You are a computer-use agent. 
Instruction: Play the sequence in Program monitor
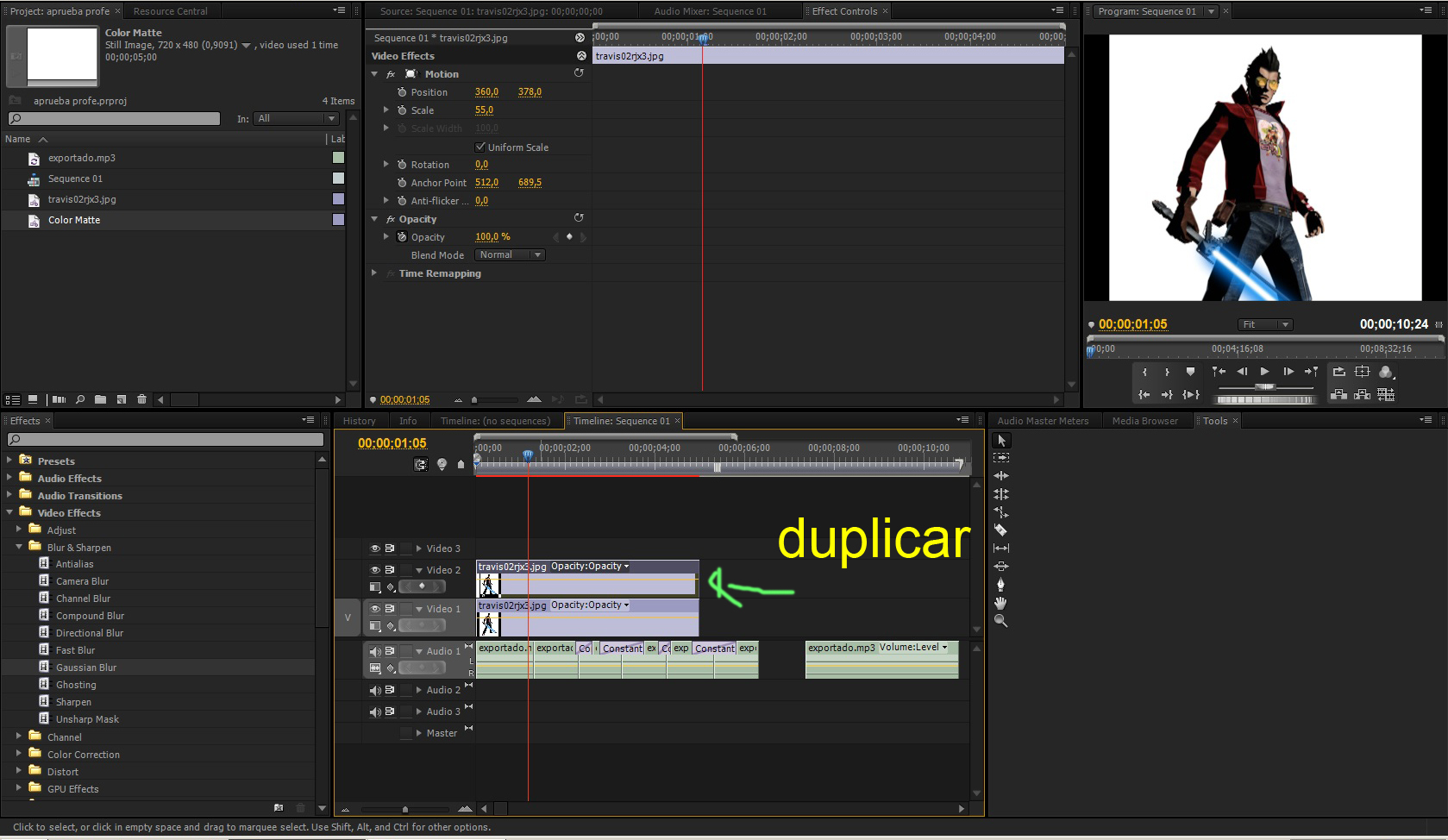click(x=1264, y=372)
